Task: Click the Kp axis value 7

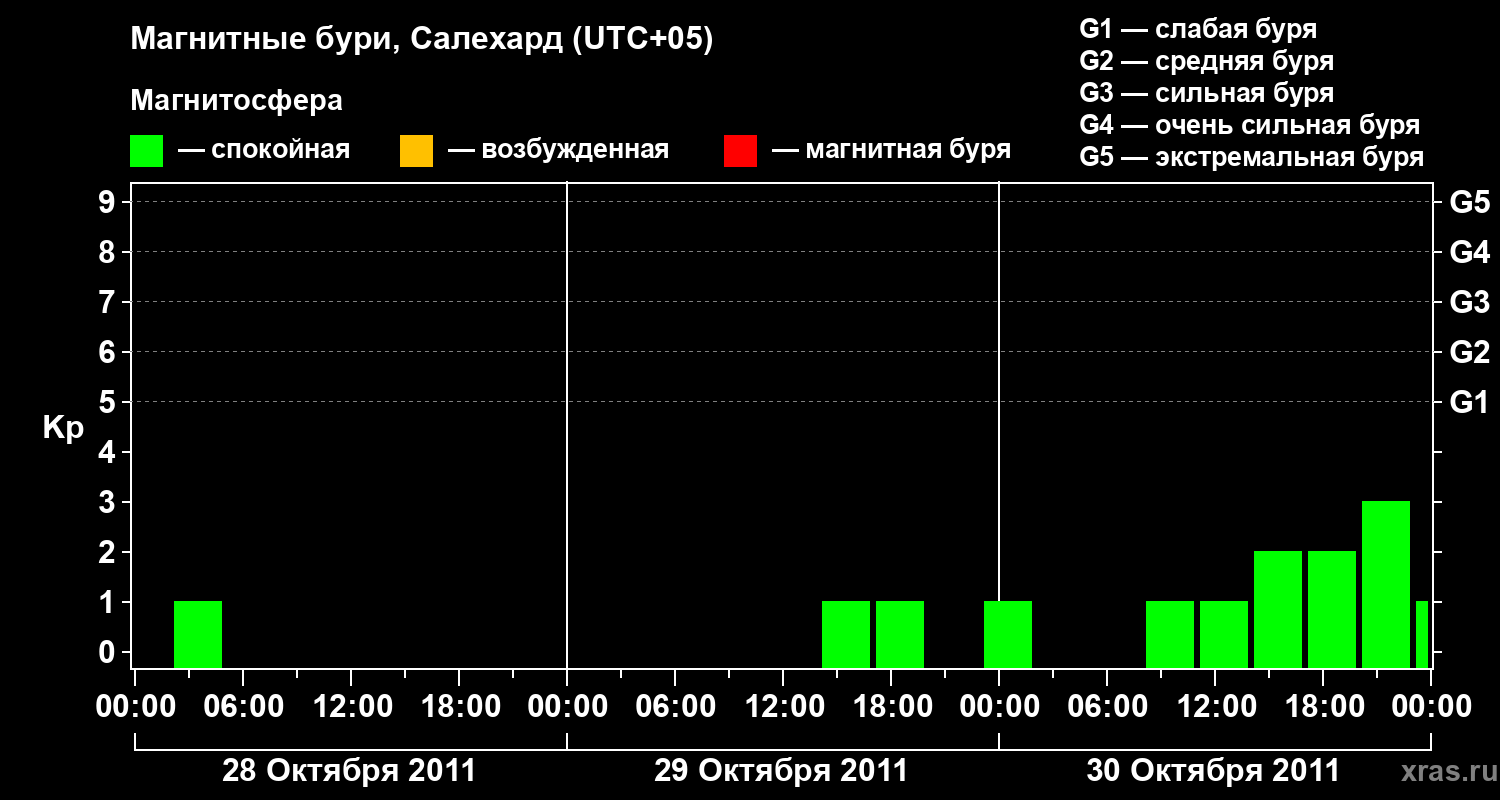Action: 109,302
